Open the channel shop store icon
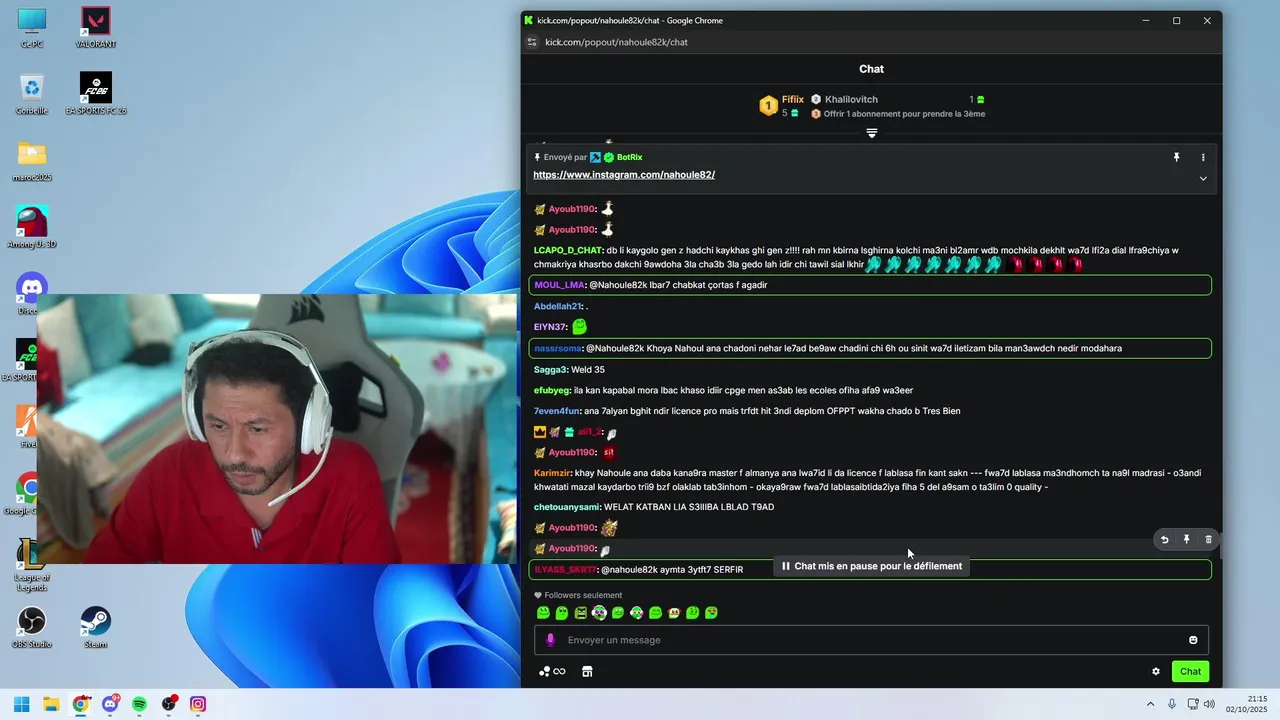The image size is (1280, 720). pyautogui.click(x=587, y=672)
